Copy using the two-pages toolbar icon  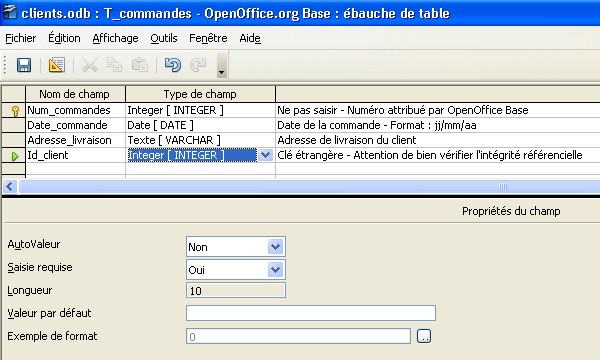click(x=114, y=65)
